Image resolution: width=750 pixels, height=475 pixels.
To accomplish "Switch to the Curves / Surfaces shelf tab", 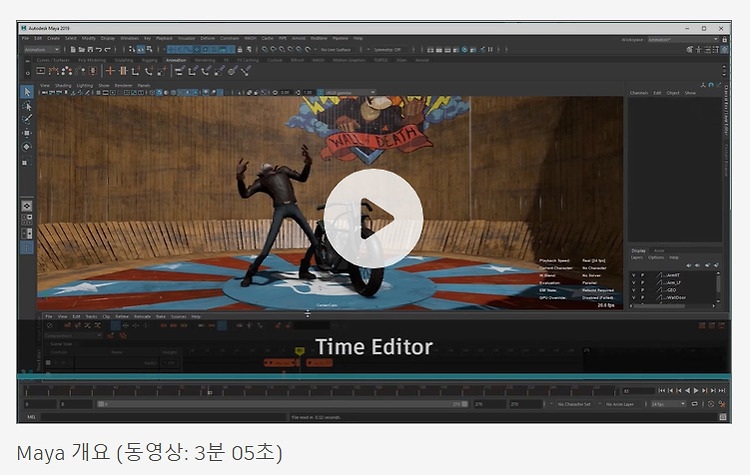I will (53, 60).
